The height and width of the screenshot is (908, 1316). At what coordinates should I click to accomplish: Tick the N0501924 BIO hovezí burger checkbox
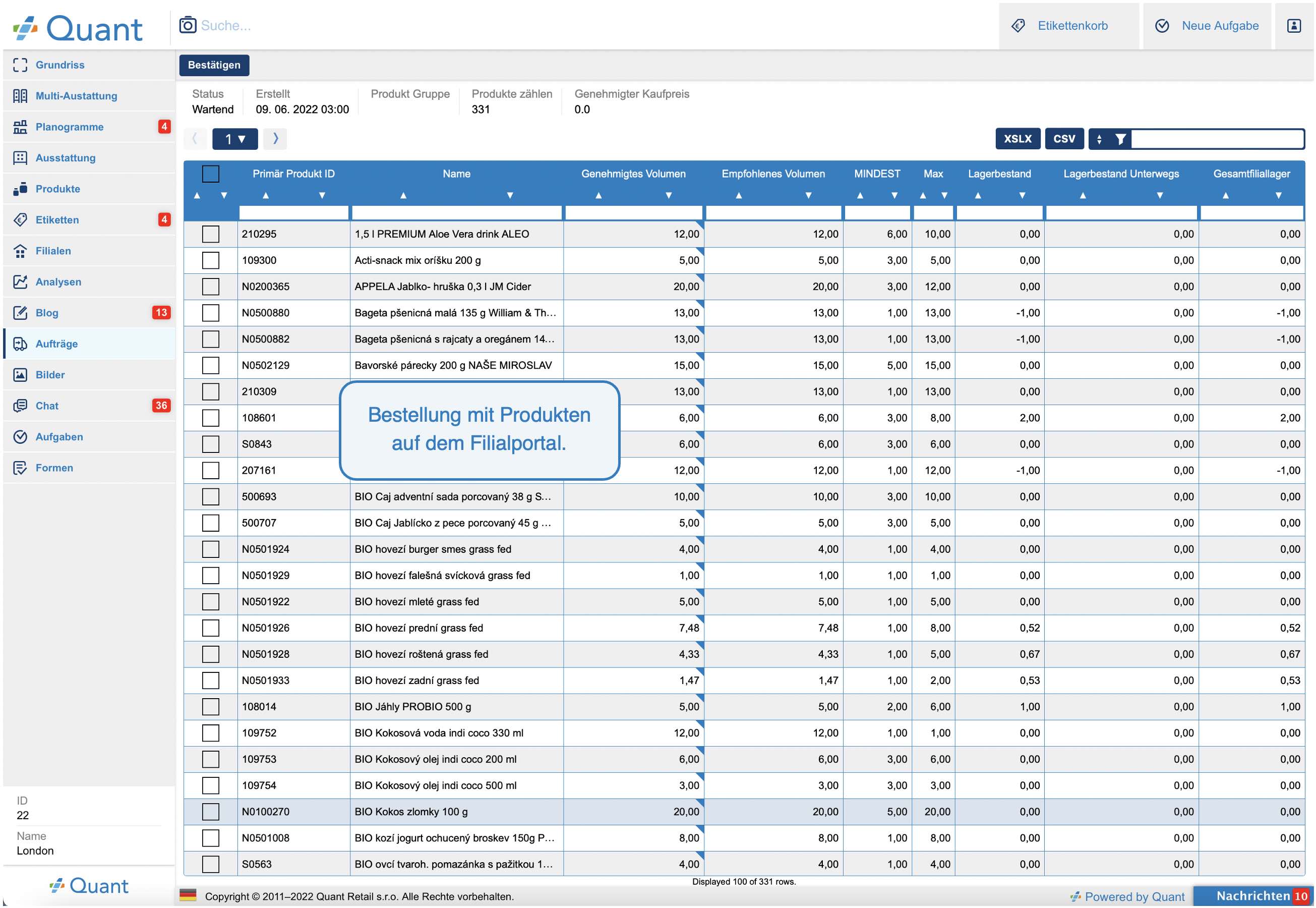click(x=210, y=549)
